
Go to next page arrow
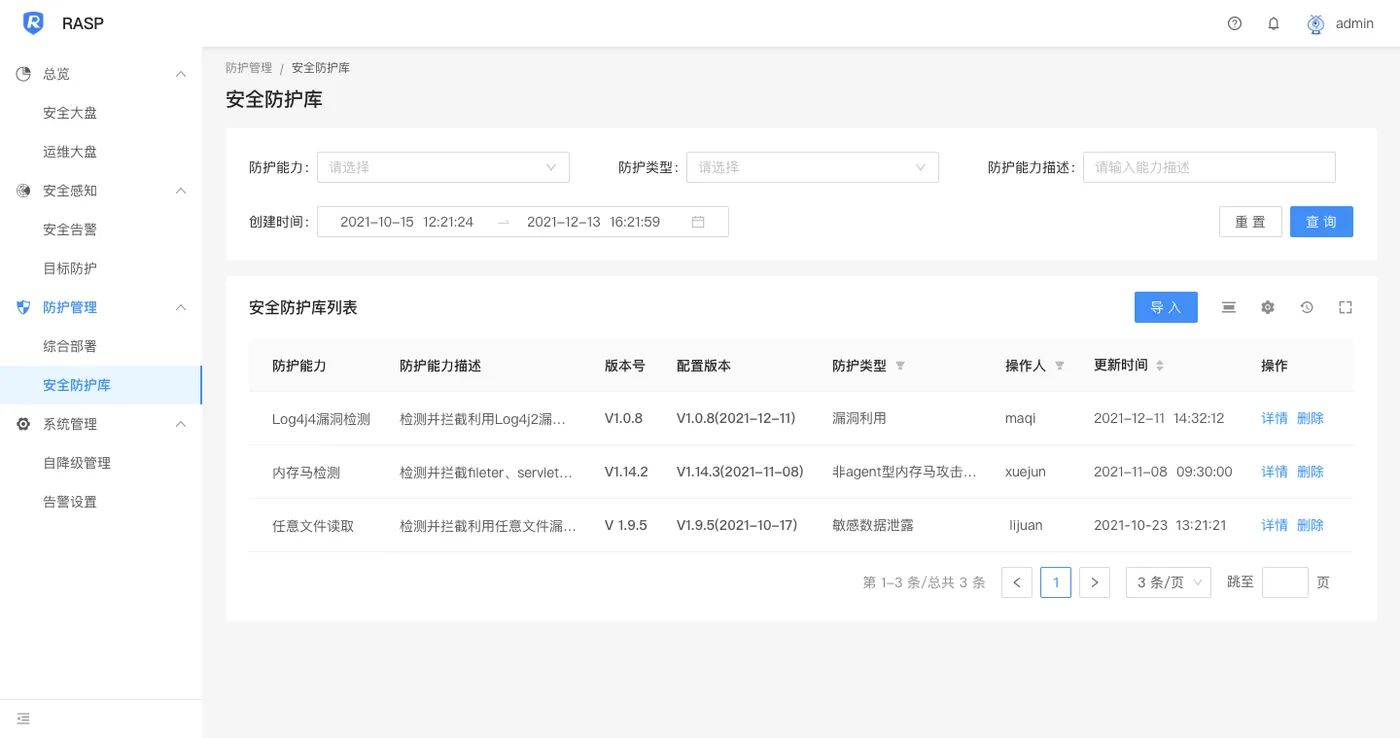click(x=1094, y=582)
